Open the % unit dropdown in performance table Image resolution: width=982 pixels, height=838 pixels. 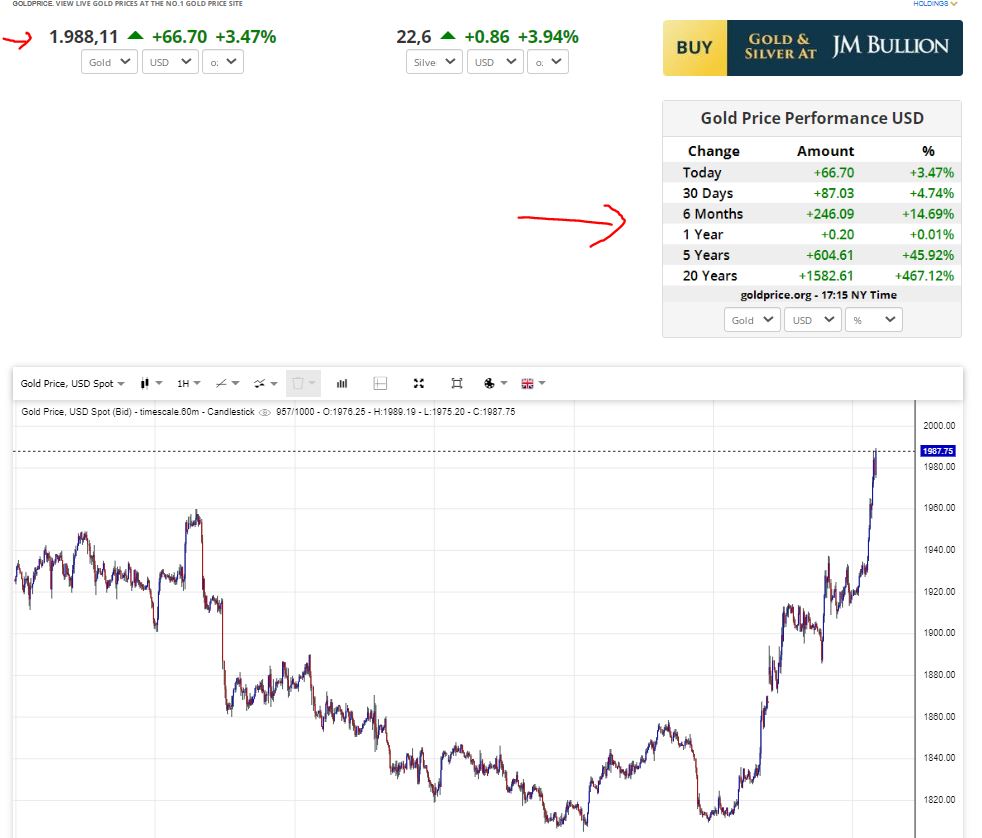click(872, 320)
